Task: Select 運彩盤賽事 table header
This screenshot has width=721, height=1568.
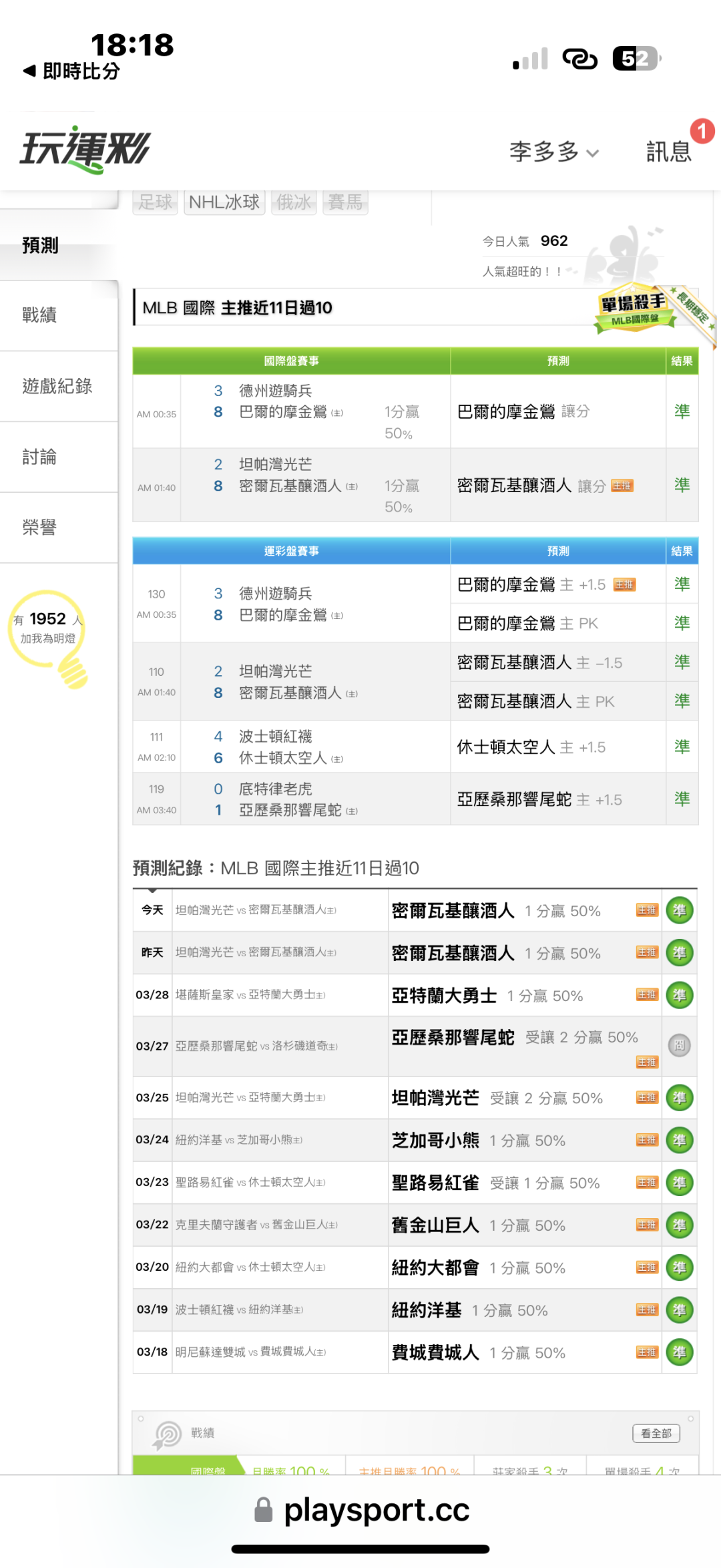Action: click(x=291, y=551)
